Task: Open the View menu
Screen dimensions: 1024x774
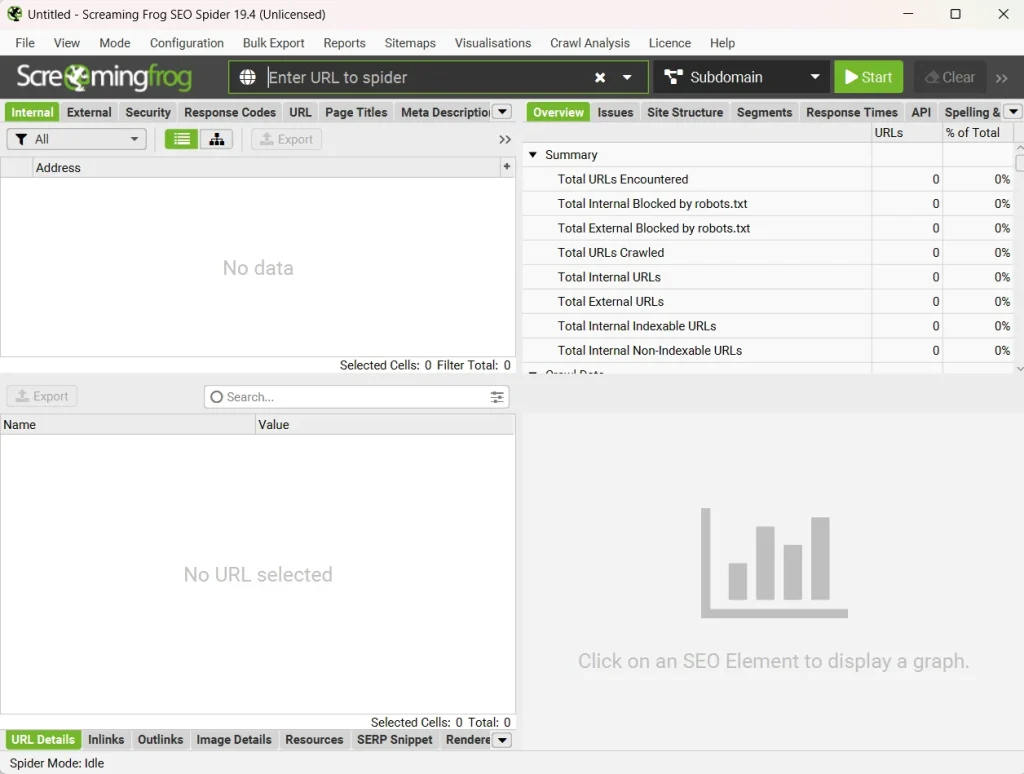Action: coord(67,42)
